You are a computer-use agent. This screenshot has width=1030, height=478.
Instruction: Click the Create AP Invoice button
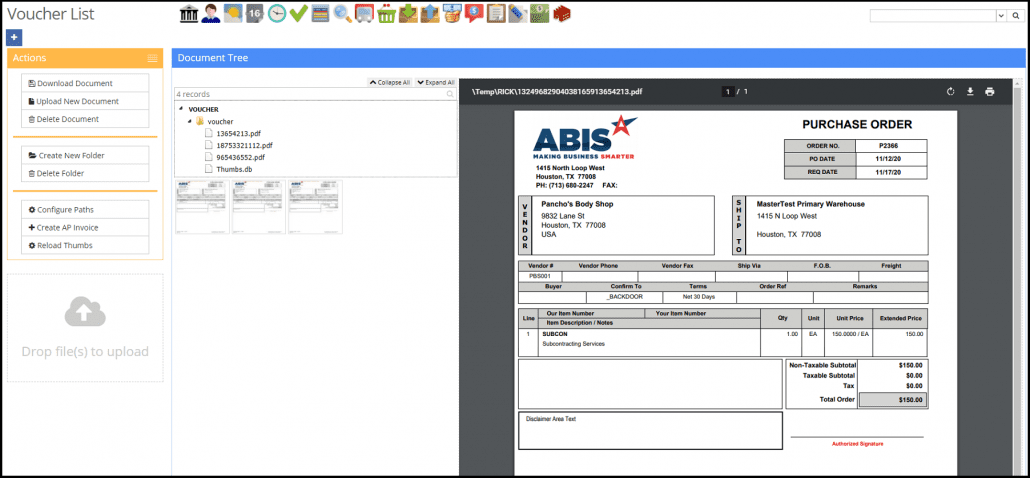(85, 227)
